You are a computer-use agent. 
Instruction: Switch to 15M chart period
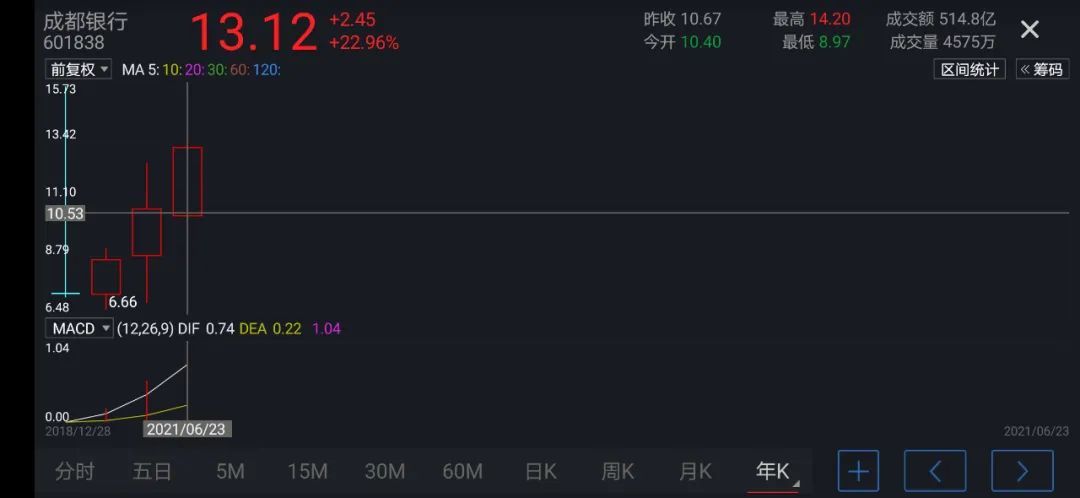(307, 471)
